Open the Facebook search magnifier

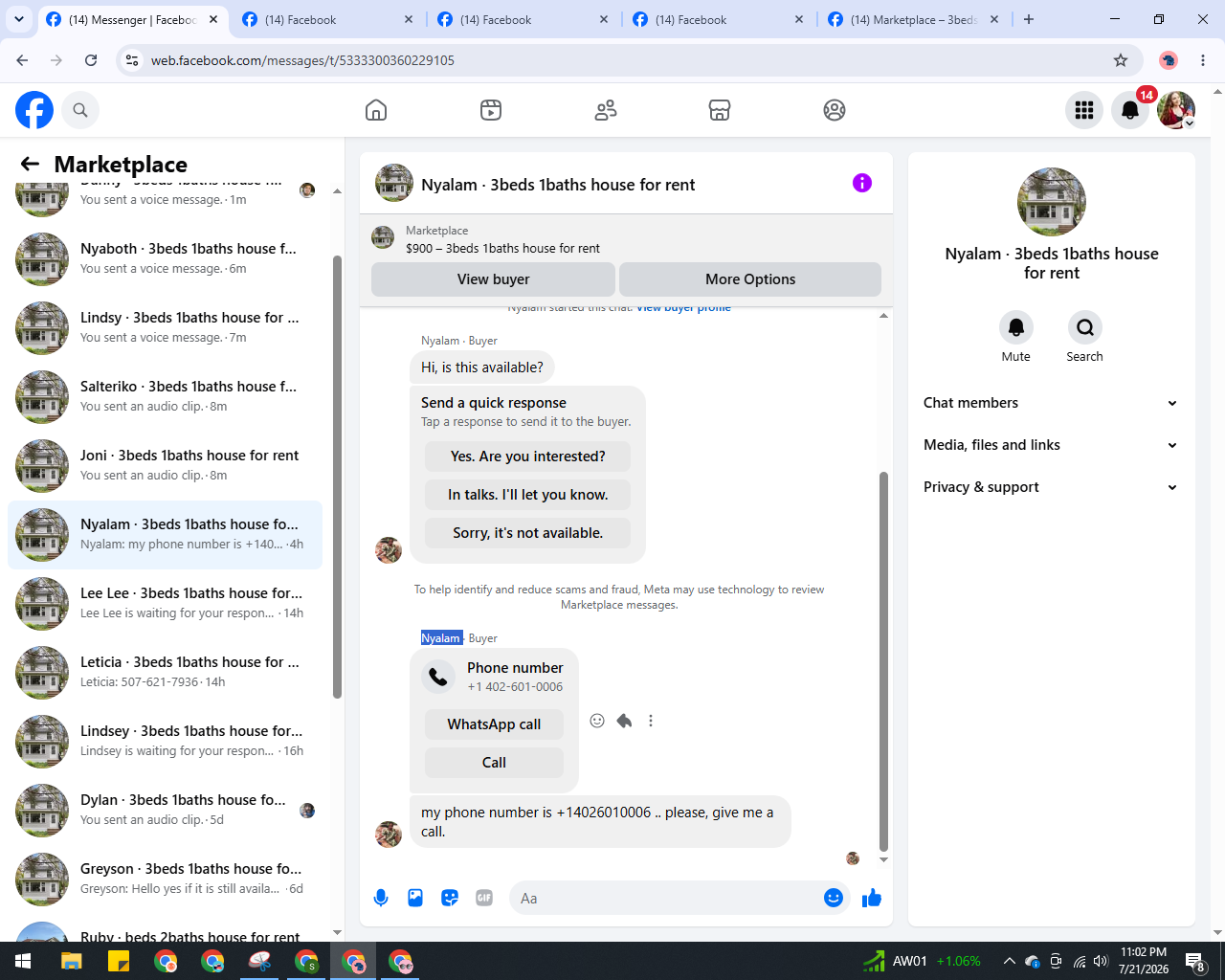80,110
